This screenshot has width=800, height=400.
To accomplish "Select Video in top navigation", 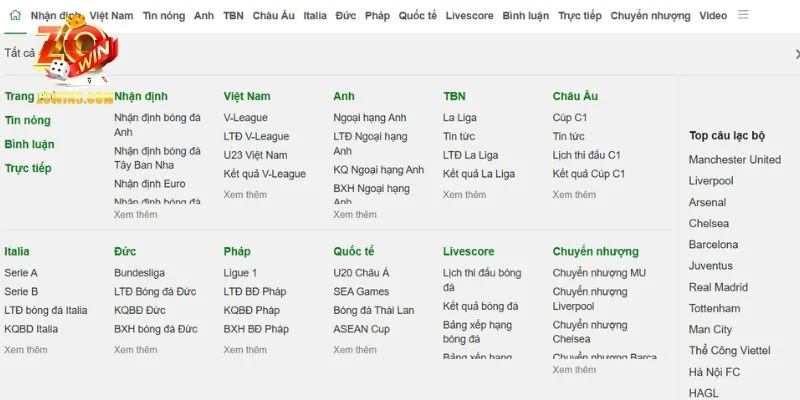I will (x=713, y=16).
